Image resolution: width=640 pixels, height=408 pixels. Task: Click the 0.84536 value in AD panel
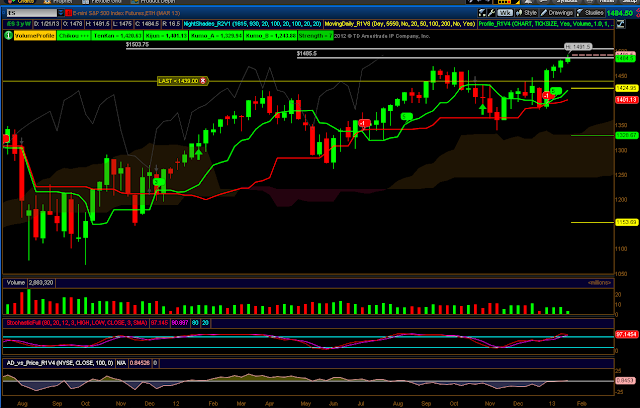pos(140,363)
